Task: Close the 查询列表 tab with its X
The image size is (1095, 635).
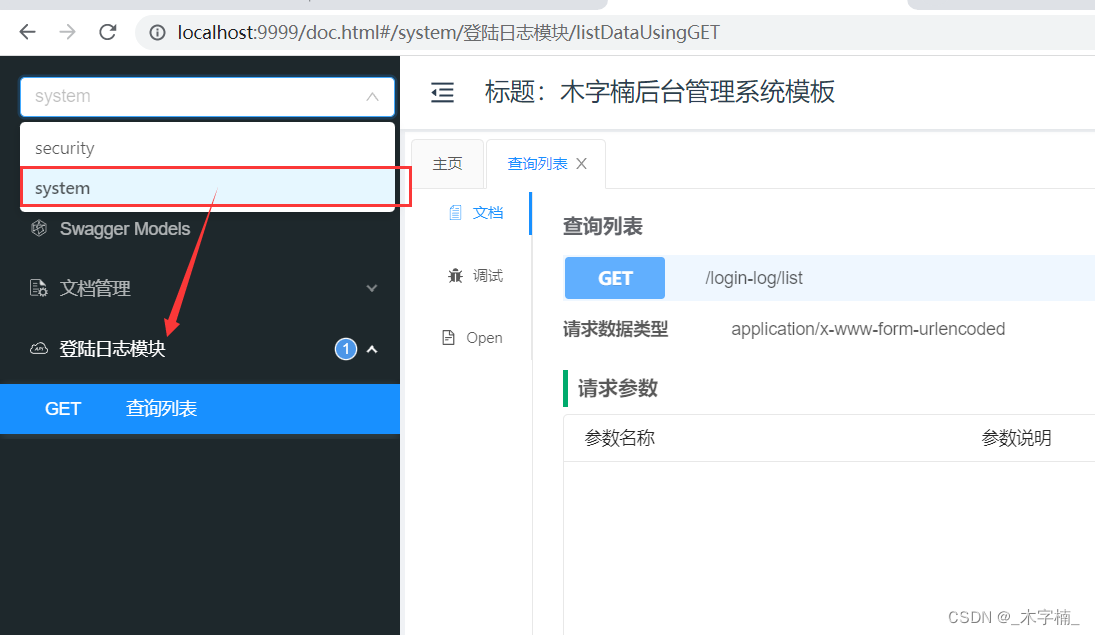Action: click(581, 163)
